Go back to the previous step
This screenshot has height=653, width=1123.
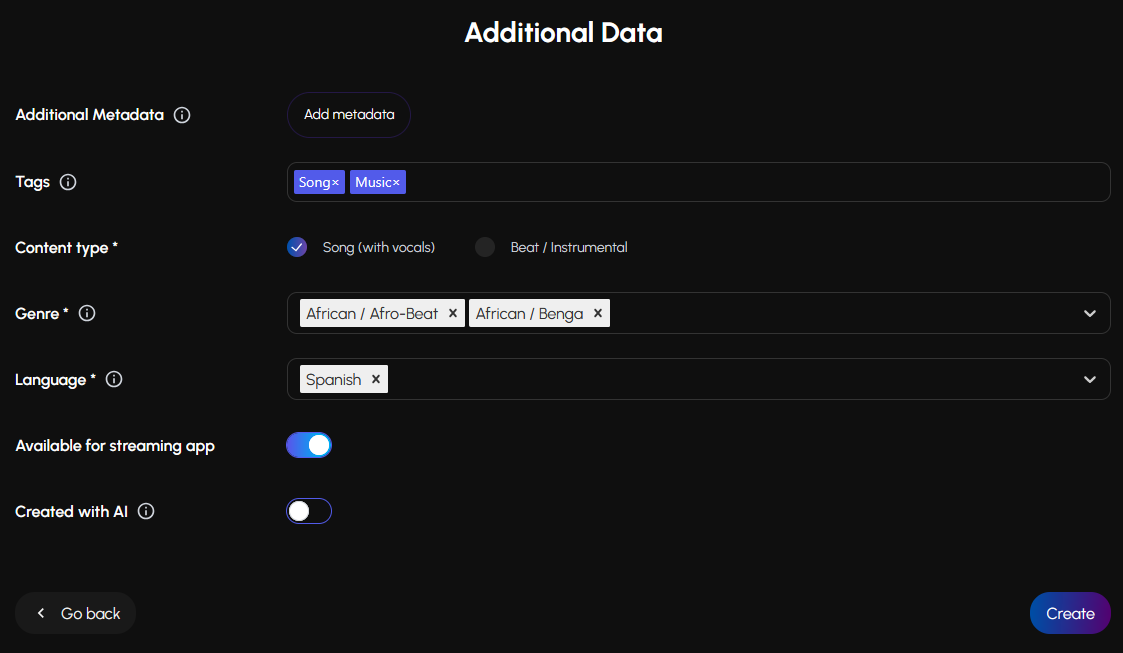pyautogui.click(x=76, y=613)
